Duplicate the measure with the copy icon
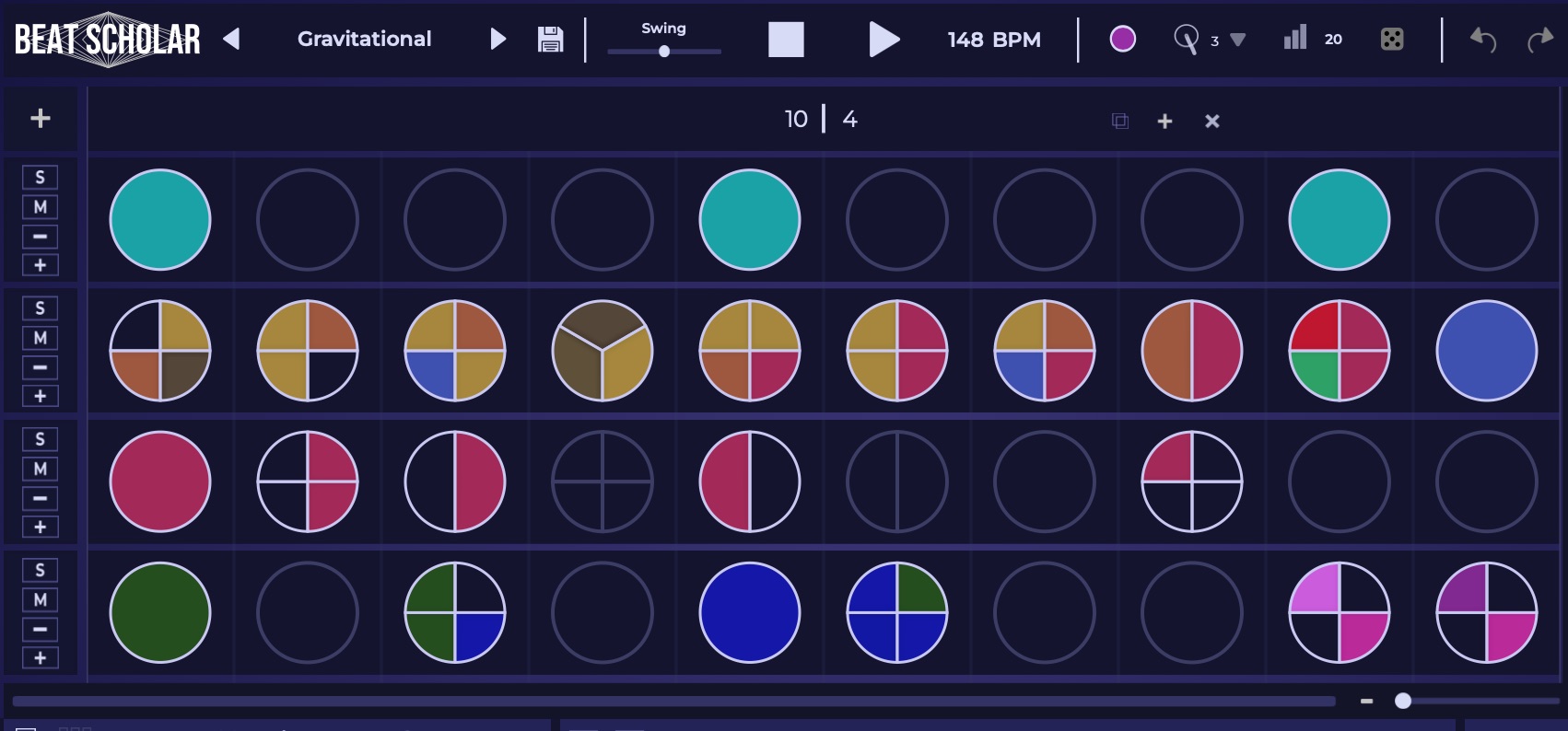This screenshot has height=731, width=1568. [x=1119, y=122]
